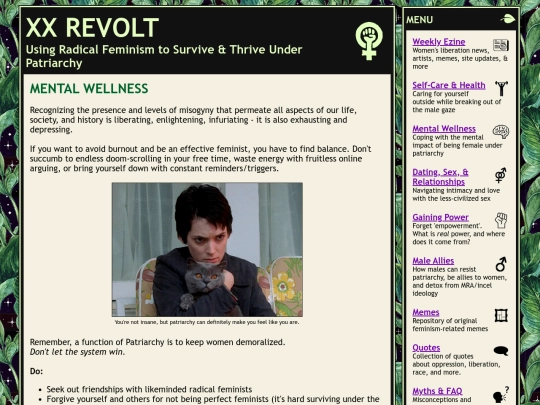Click the male symbol icon beside Male Allies

[x=501, y=264]
